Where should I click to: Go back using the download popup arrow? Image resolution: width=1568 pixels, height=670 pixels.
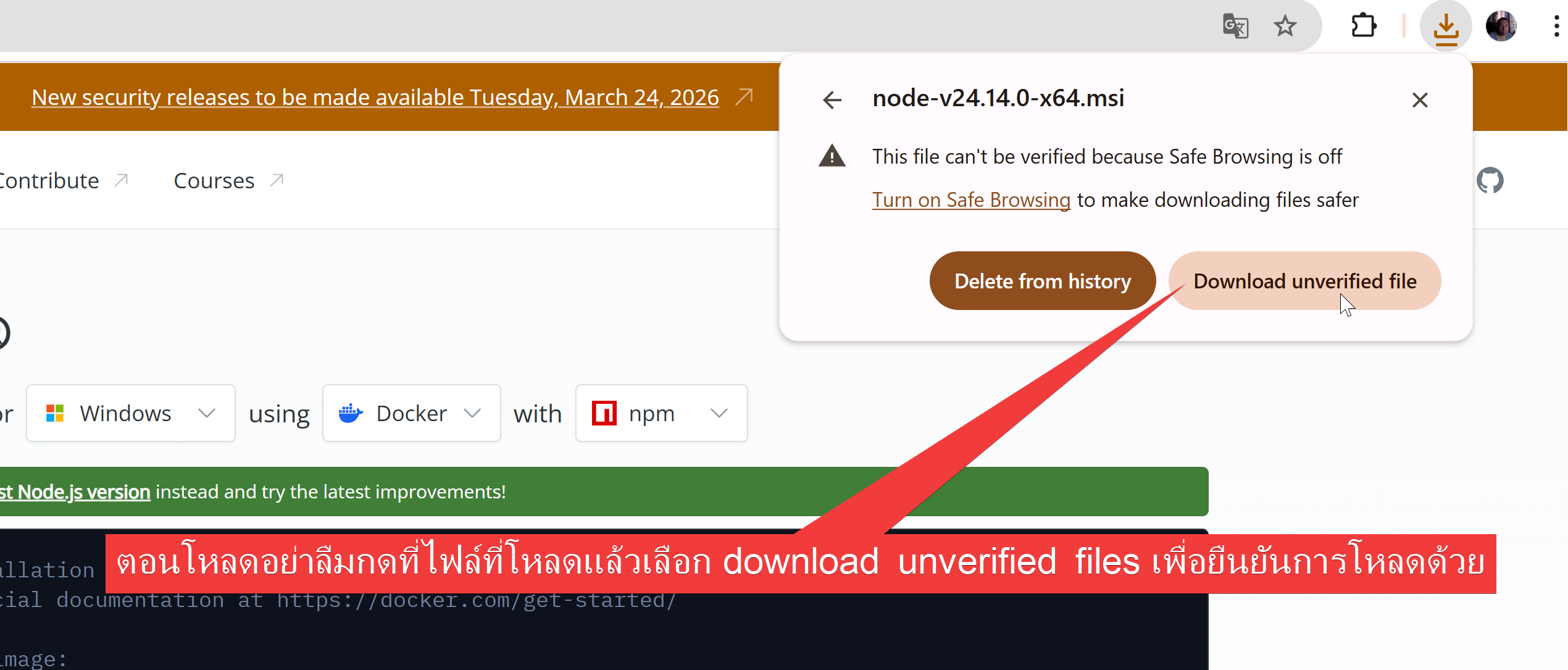pyautogui.click(x=832, y=99)
